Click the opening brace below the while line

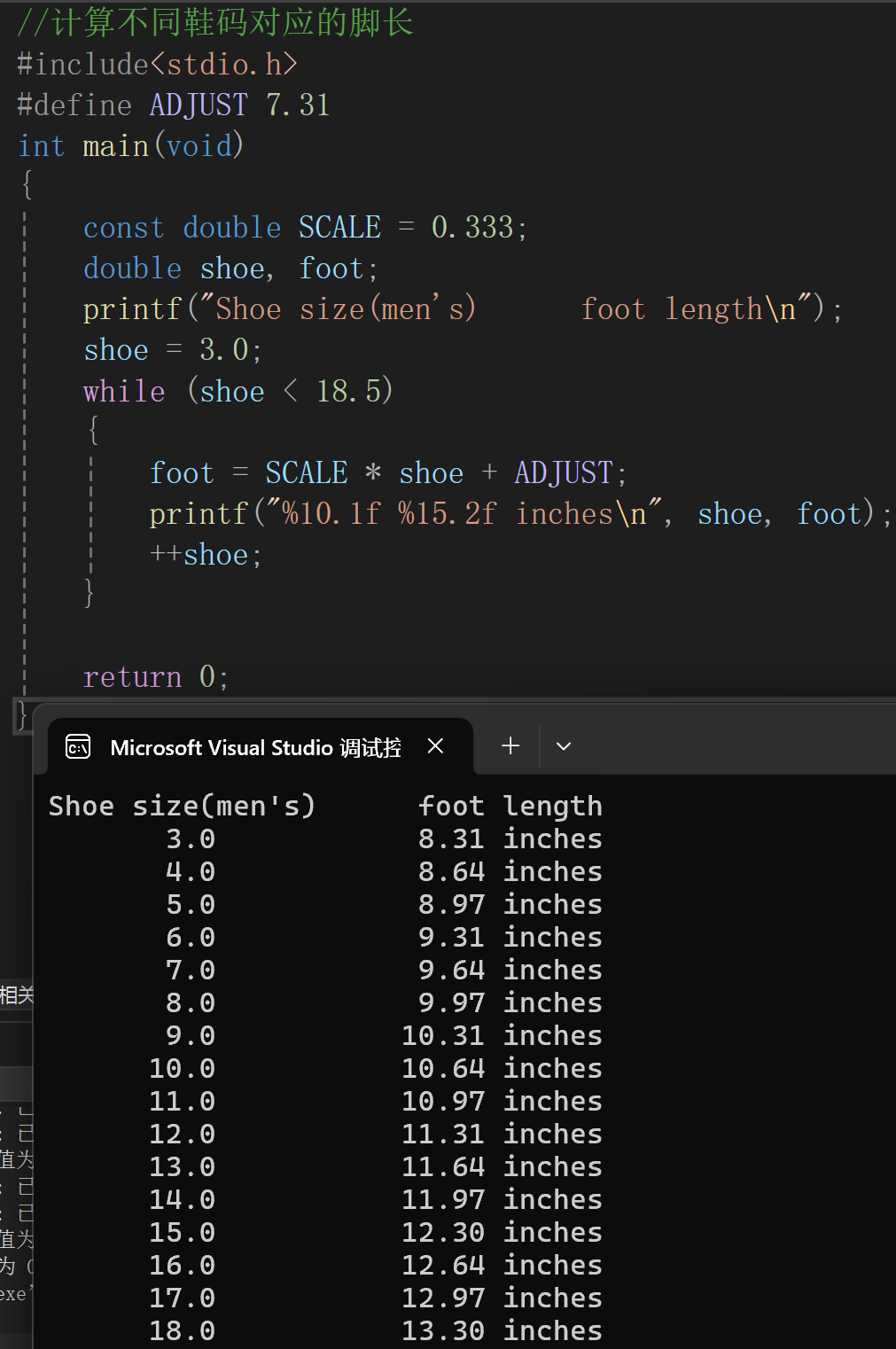coord(93,432)
